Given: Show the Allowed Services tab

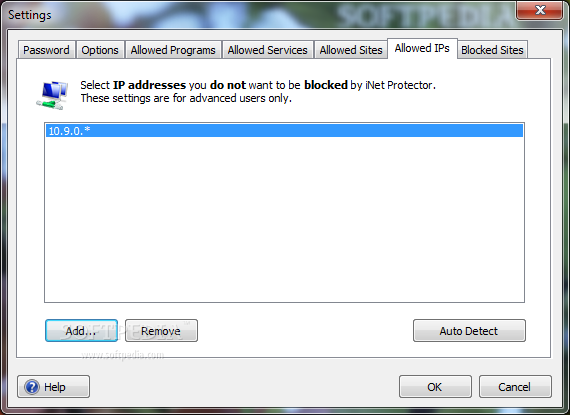Looking at the screenshot, I should (268, 50).
